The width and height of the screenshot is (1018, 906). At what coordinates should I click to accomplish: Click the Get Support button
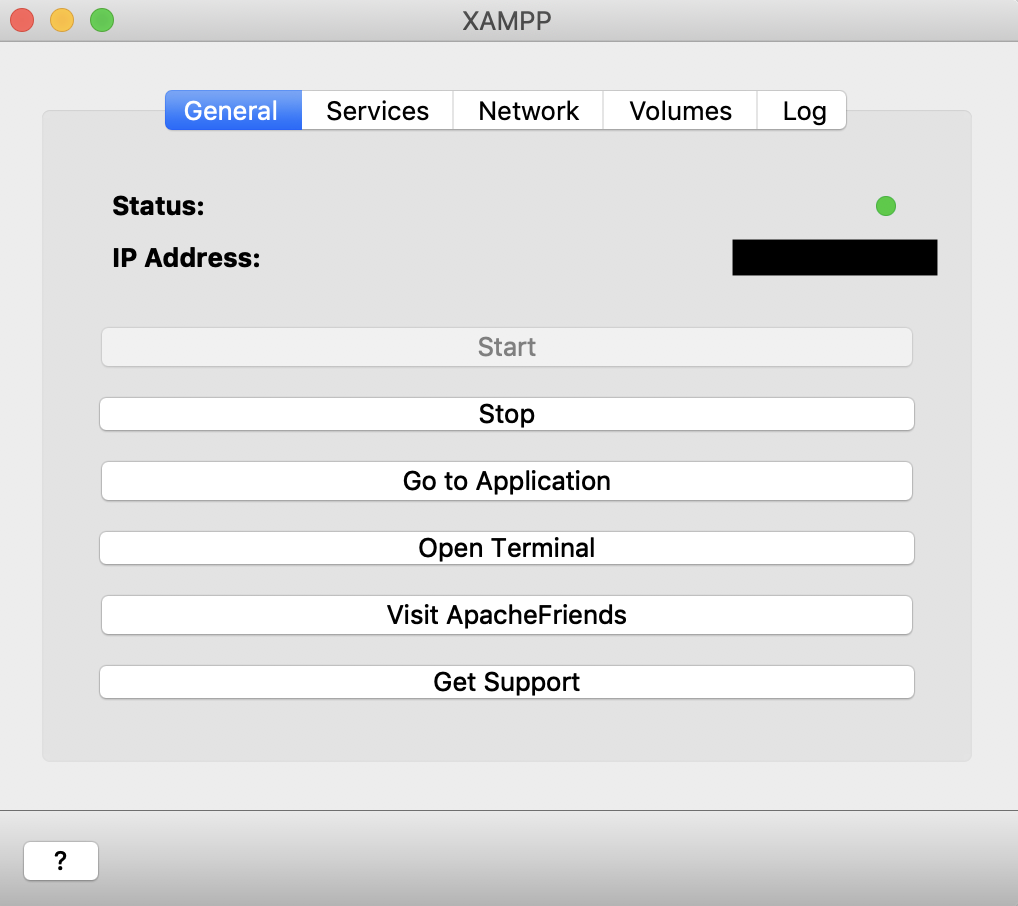pos(506,682)
